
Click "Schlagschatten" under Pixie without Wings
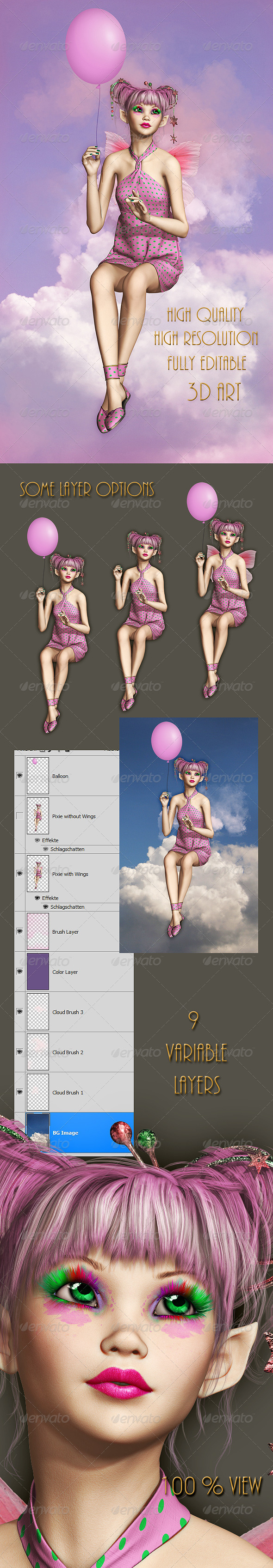tap(68, 849)
